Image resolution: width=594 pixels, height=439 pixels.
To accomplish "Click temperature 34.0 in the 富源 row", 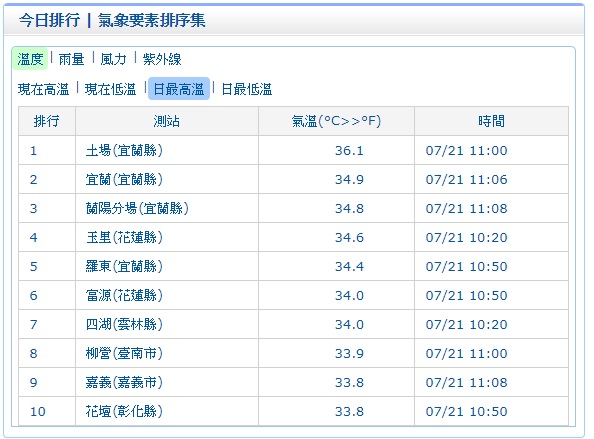I will tap(349, 296).
